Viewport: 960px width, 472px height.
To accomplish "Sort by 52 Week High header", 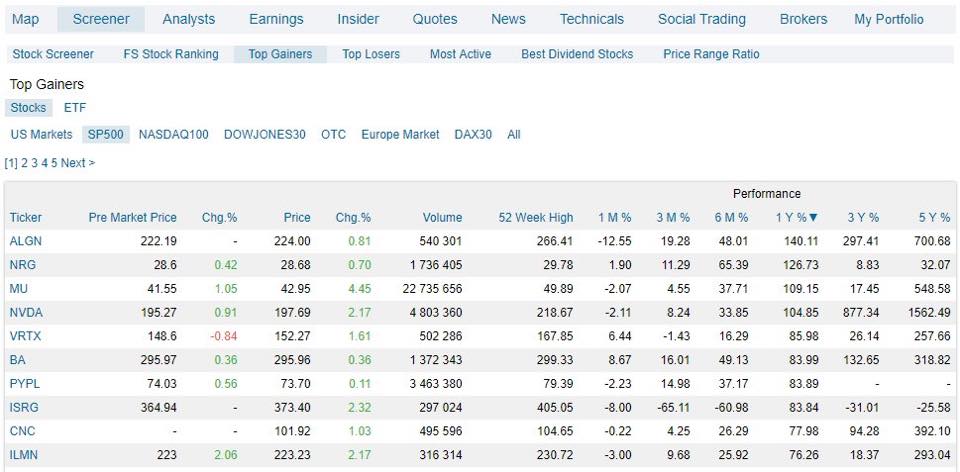I will point(536,217).
